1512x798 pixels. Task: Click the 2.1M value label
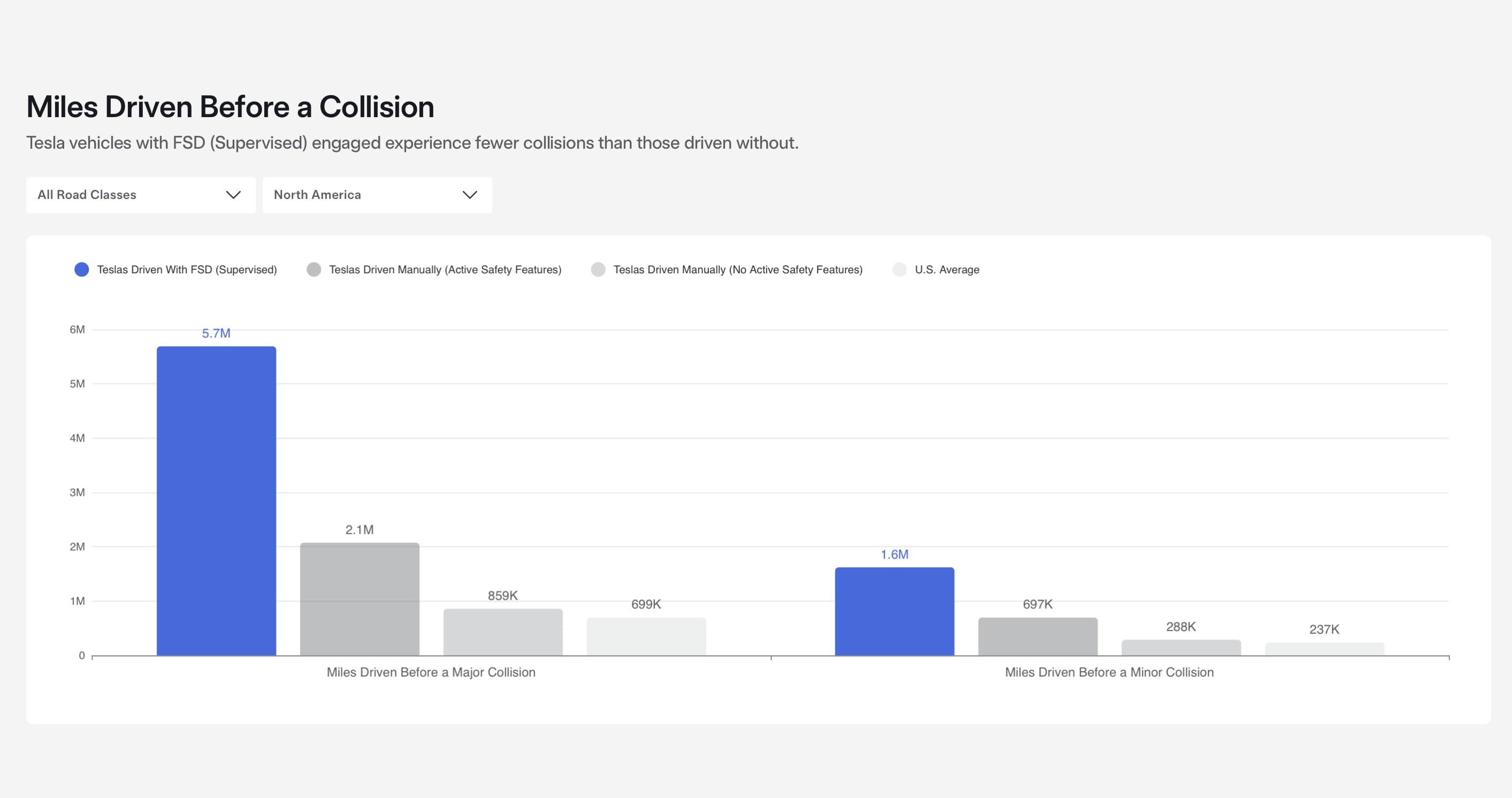point(359,530)
